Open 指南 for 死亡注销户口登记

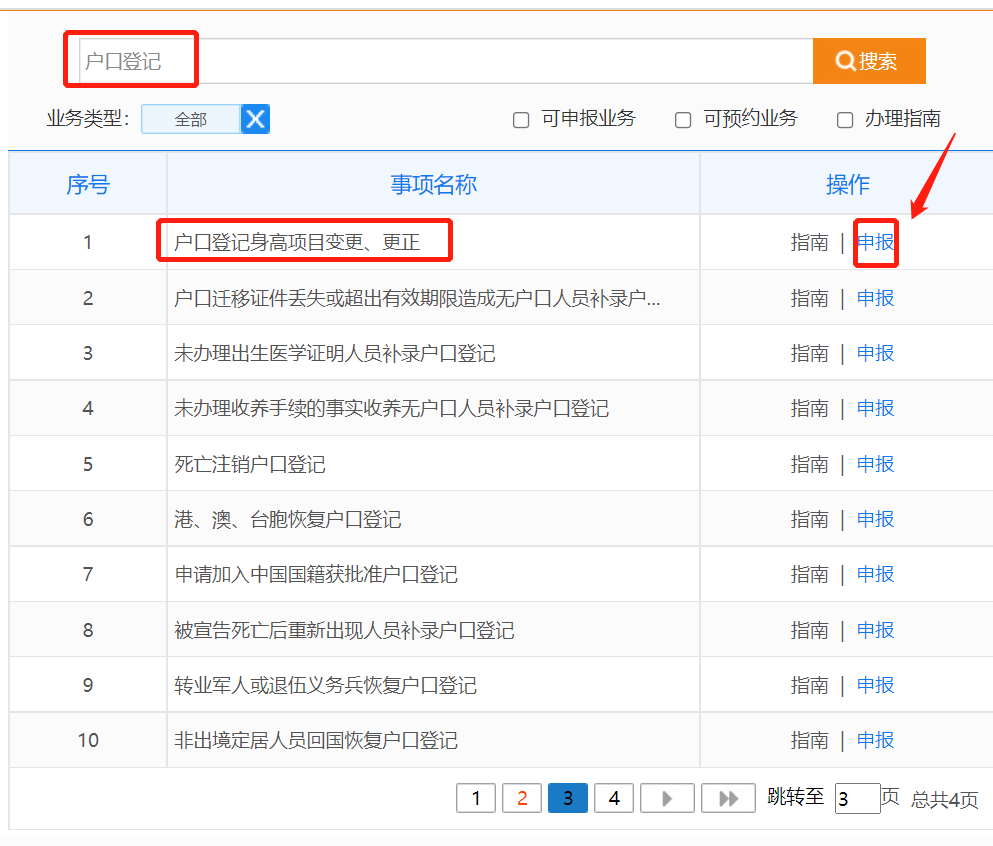(809, 464)
